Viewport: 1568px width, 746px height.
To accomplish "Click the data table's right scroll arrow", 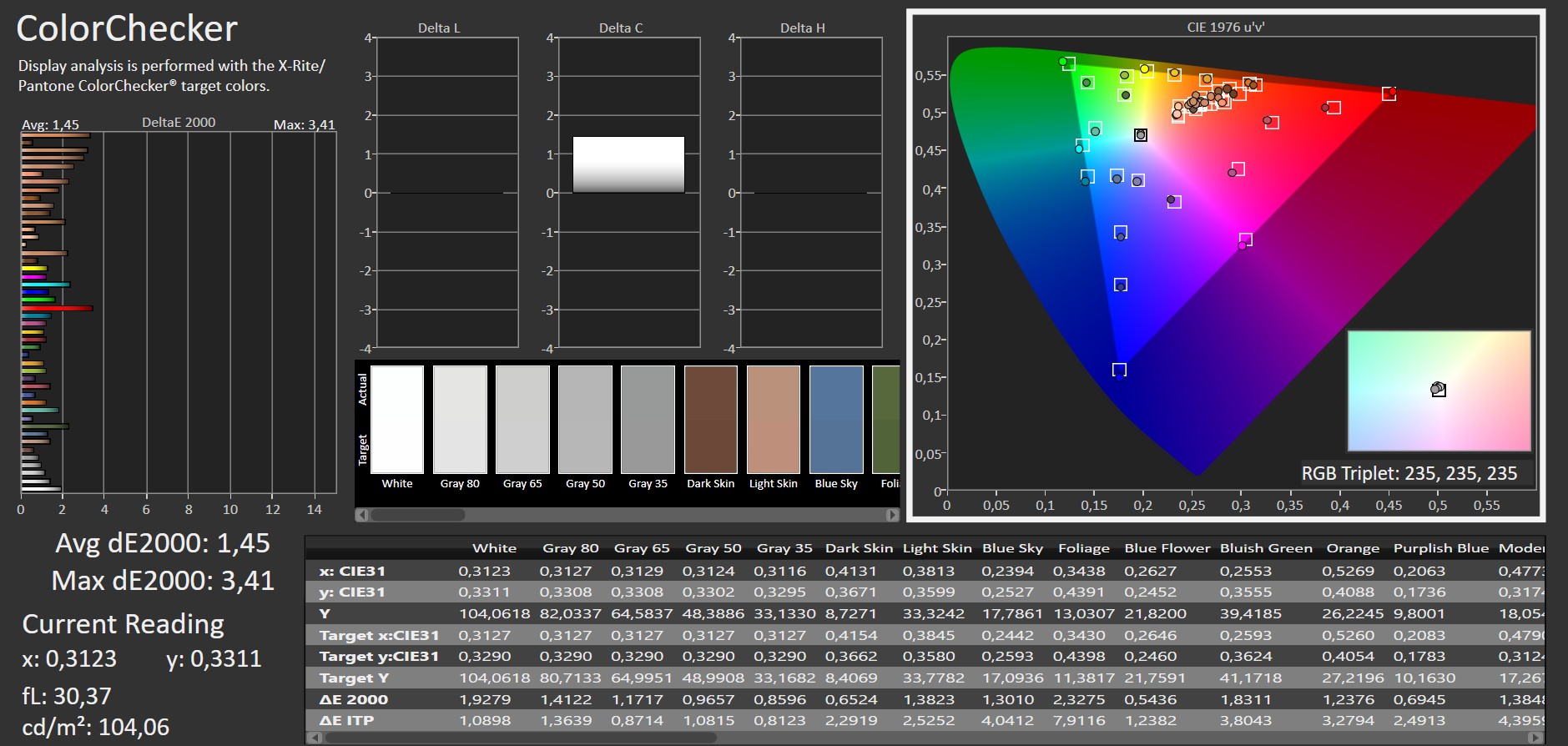I will (1536, 738).
